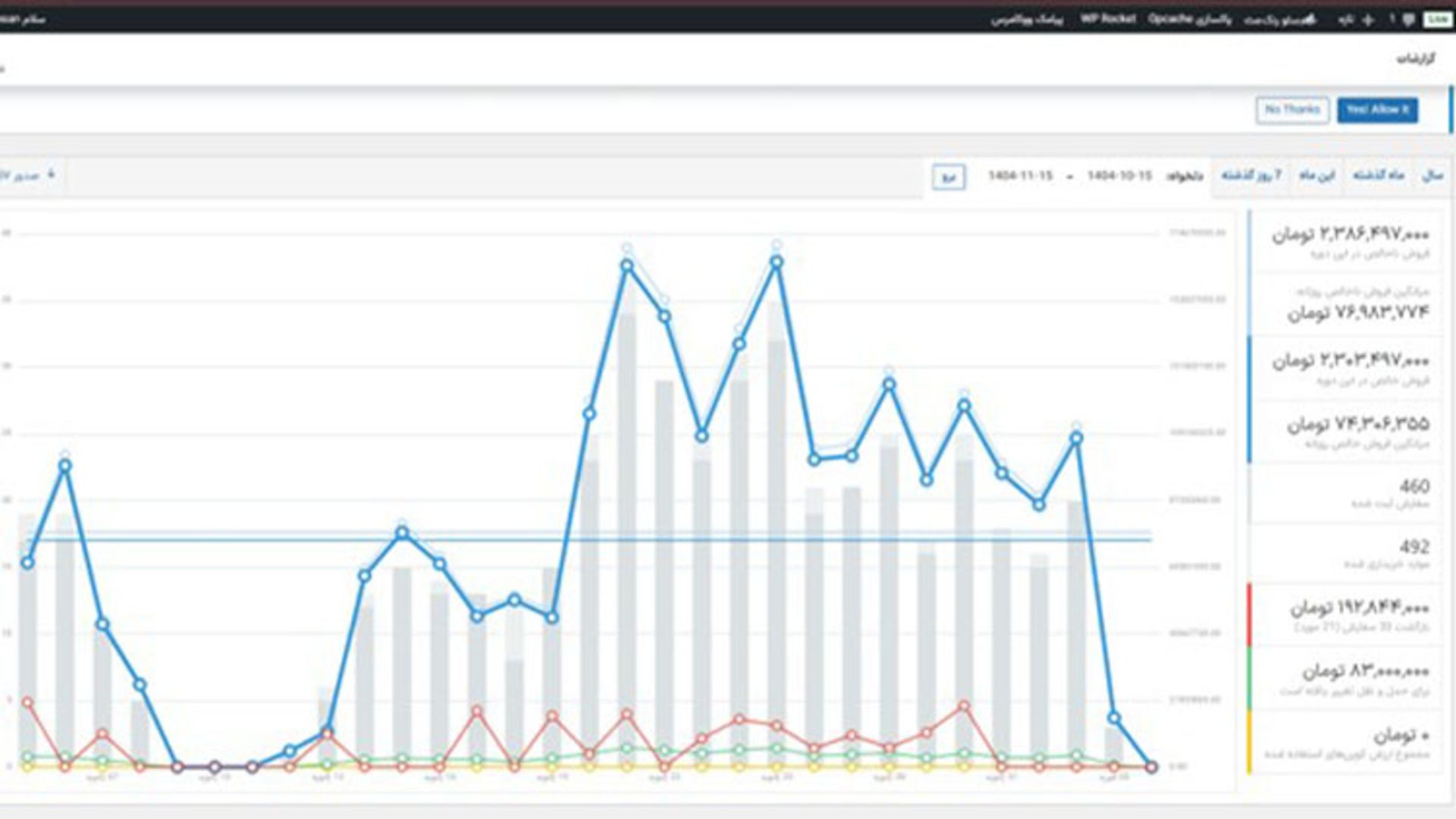This screenshot has width=1456, height=819.
Task: Click the plus icon for new content
Action: point(1368,20)
